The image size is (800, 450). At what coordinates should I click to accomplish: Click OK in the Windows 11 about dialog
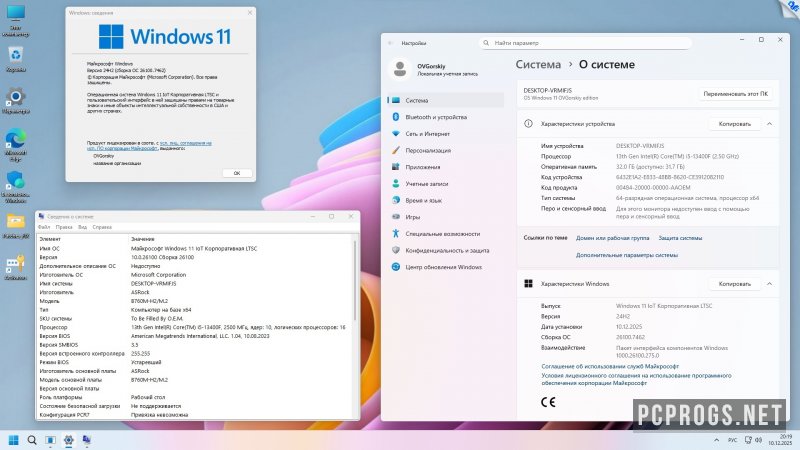click(x=237, y=173)
